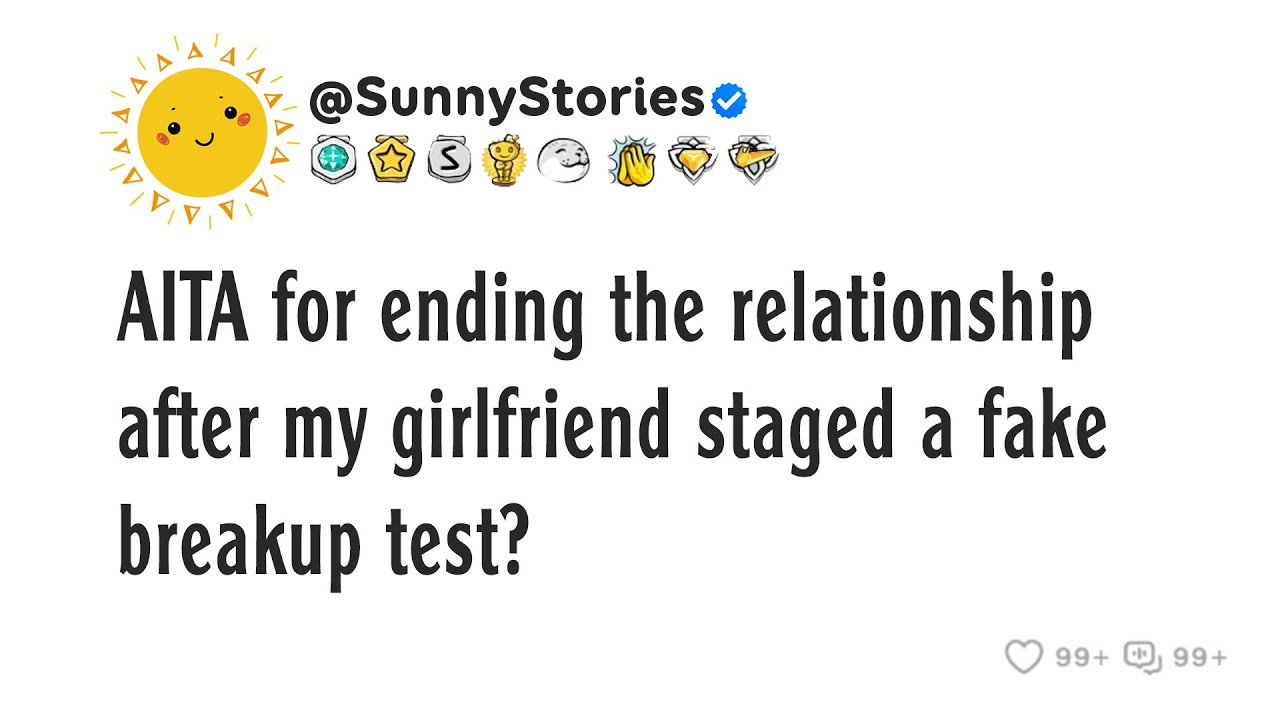The height and width of the screenshot is (720, 1280).
Task: Click the gold star award badge
Action: click(389, 161)
